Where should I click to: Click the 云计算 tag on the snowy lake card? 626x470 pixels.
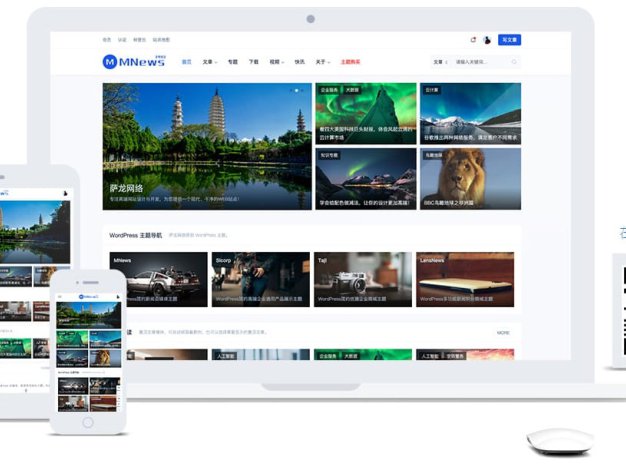[432, 90]
